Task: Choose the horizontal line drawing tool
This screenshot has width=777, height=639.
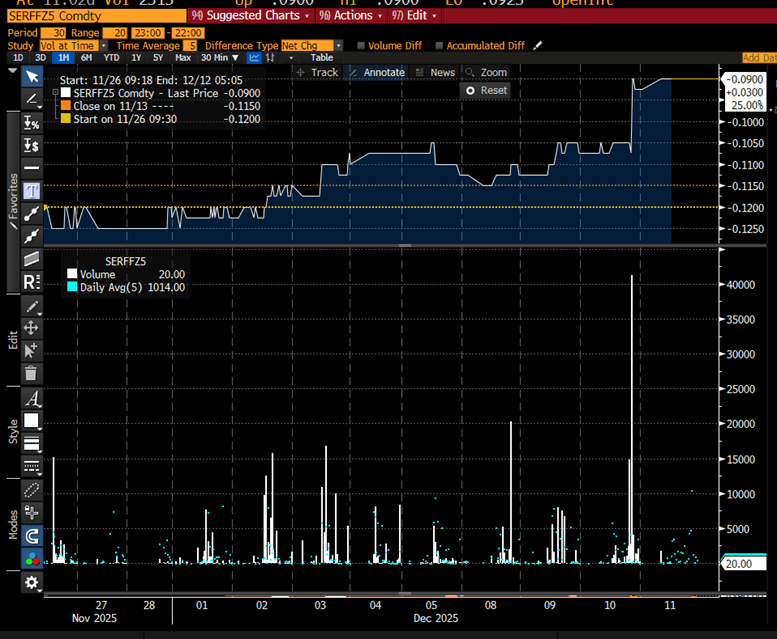Action: click(x=31, y=167)
